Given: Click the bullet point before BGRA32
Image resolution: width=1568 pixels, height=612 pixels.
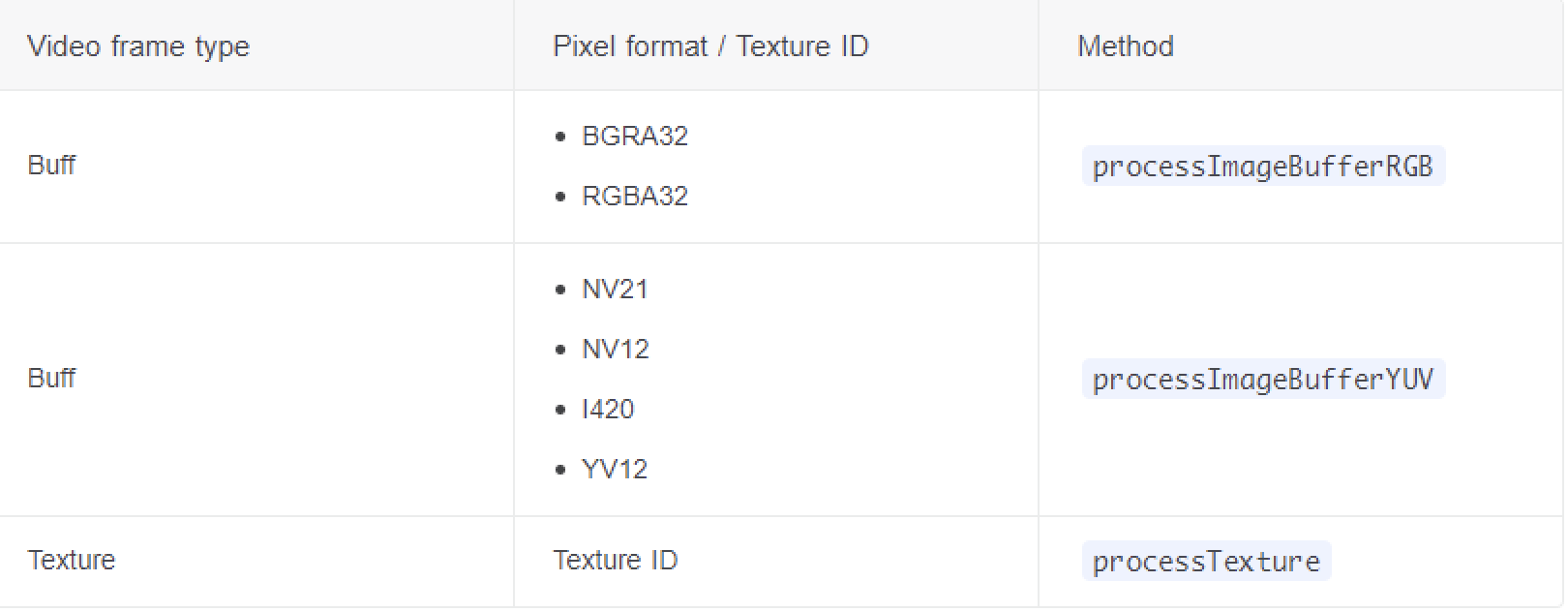Looking at the screenshot, I should [560, 138].
